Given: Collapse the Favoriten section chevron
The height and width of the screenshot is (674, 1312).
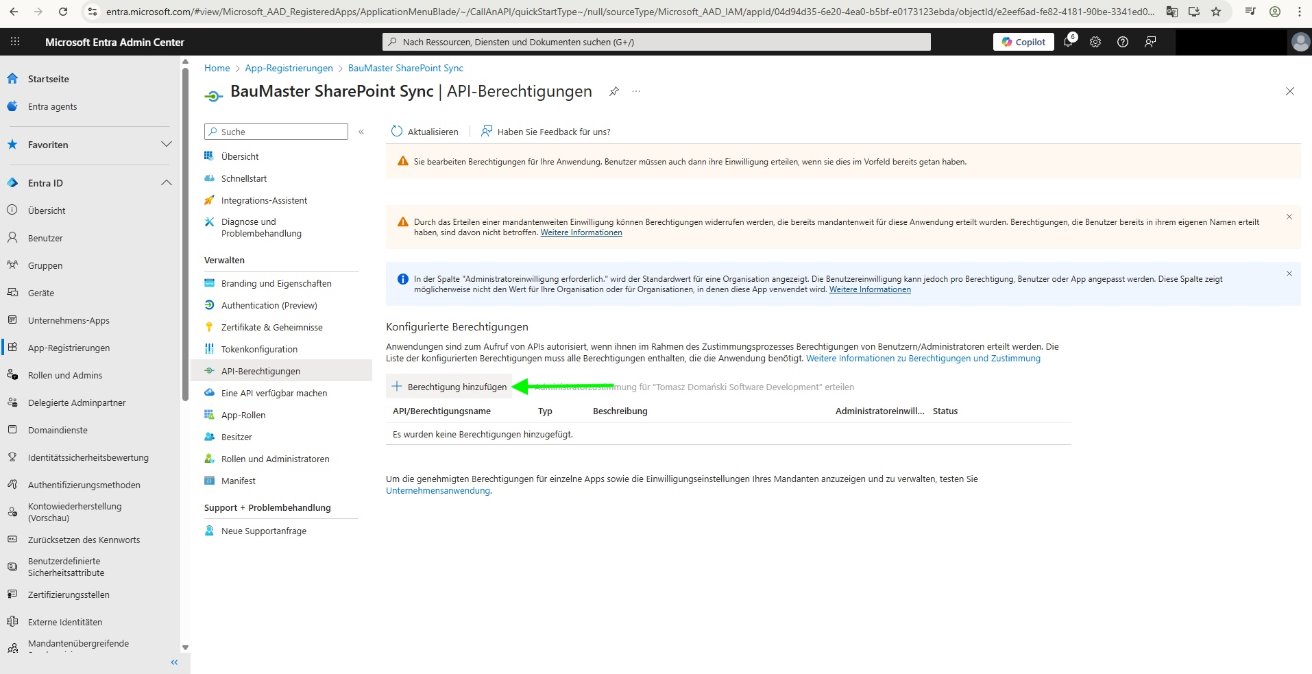Looking at the screenshot, I should pyautogui.click(x=166, y=144).
